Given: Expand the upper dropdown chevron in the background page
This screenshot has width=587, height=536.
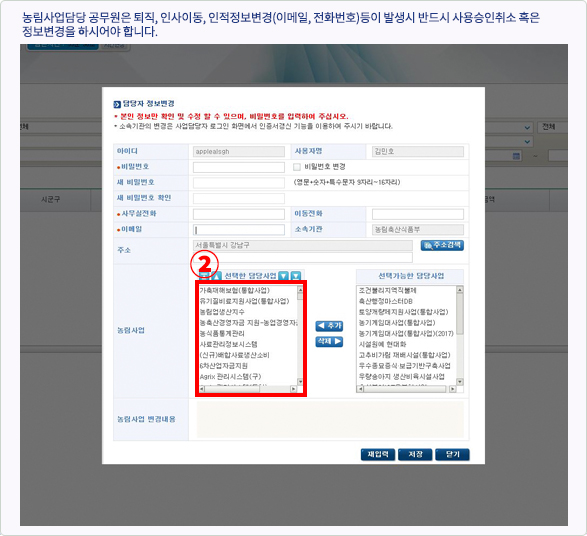Looking at the screenshot, I should (527, 128).
